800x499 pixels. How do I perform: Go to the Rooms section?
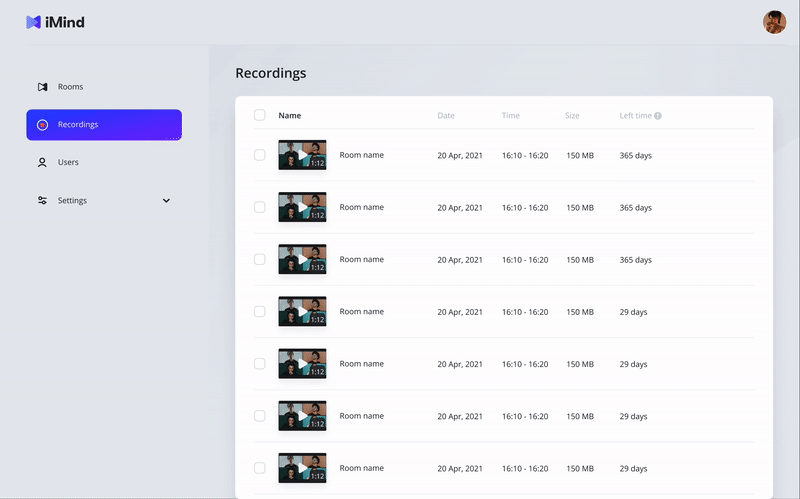(70, 87)
